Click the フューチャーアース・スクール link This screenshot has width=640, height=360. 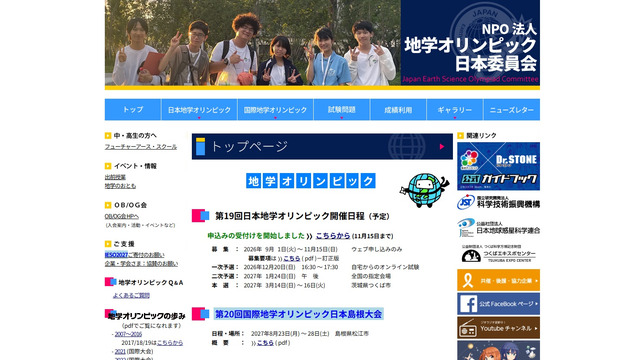coord(141,147)
